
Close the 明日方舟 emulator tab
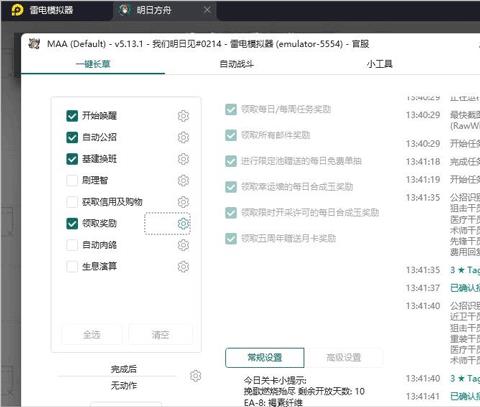pyautogui.click(x=207, y=10)
